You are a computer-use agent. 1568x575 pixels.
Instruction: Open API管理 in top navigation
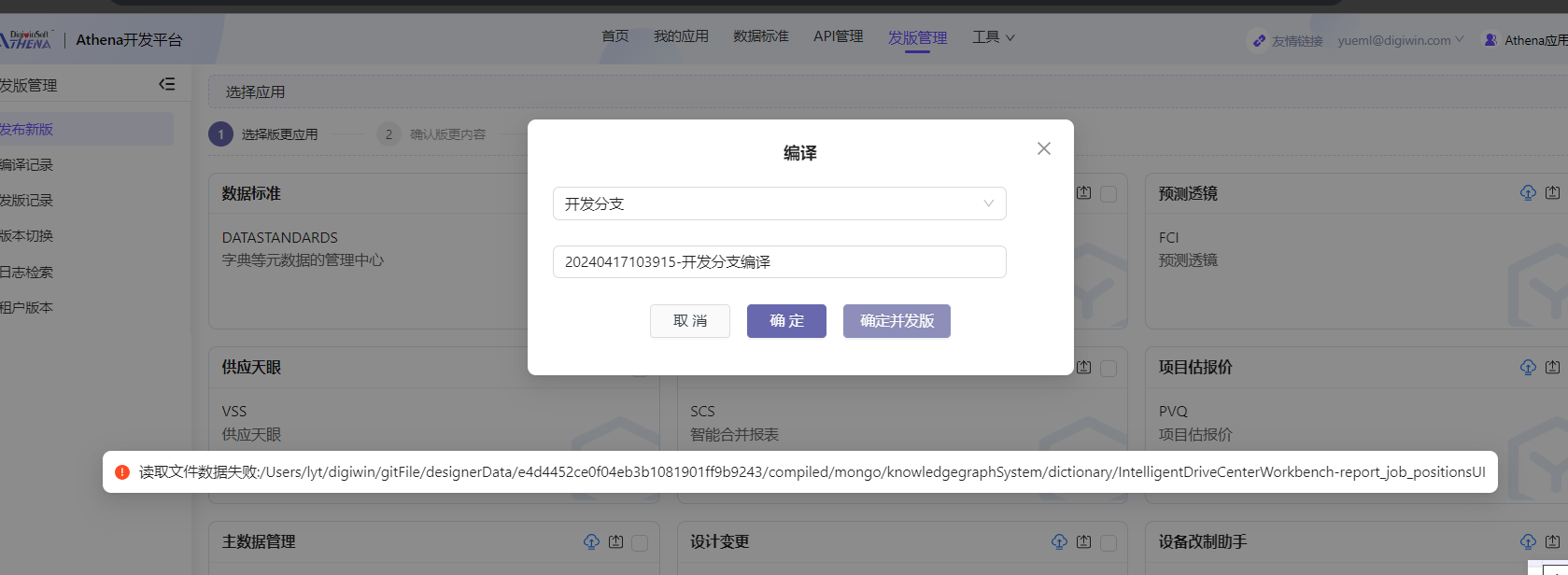point(838,36)
